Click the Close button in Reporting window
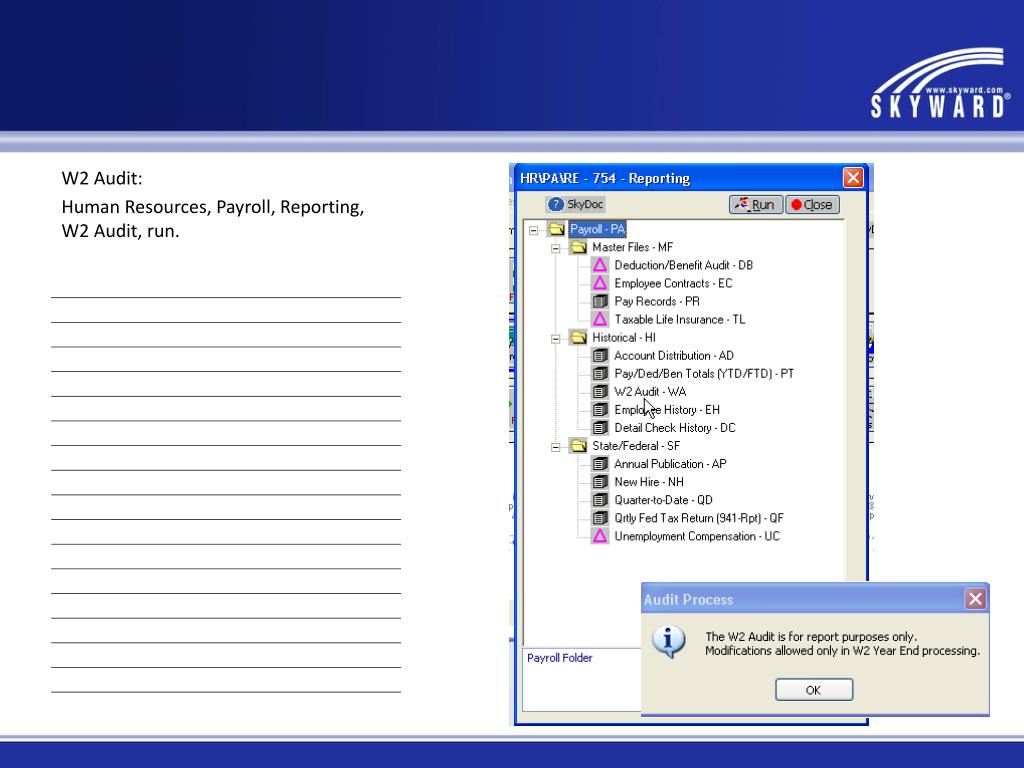 tap(812, 204)
